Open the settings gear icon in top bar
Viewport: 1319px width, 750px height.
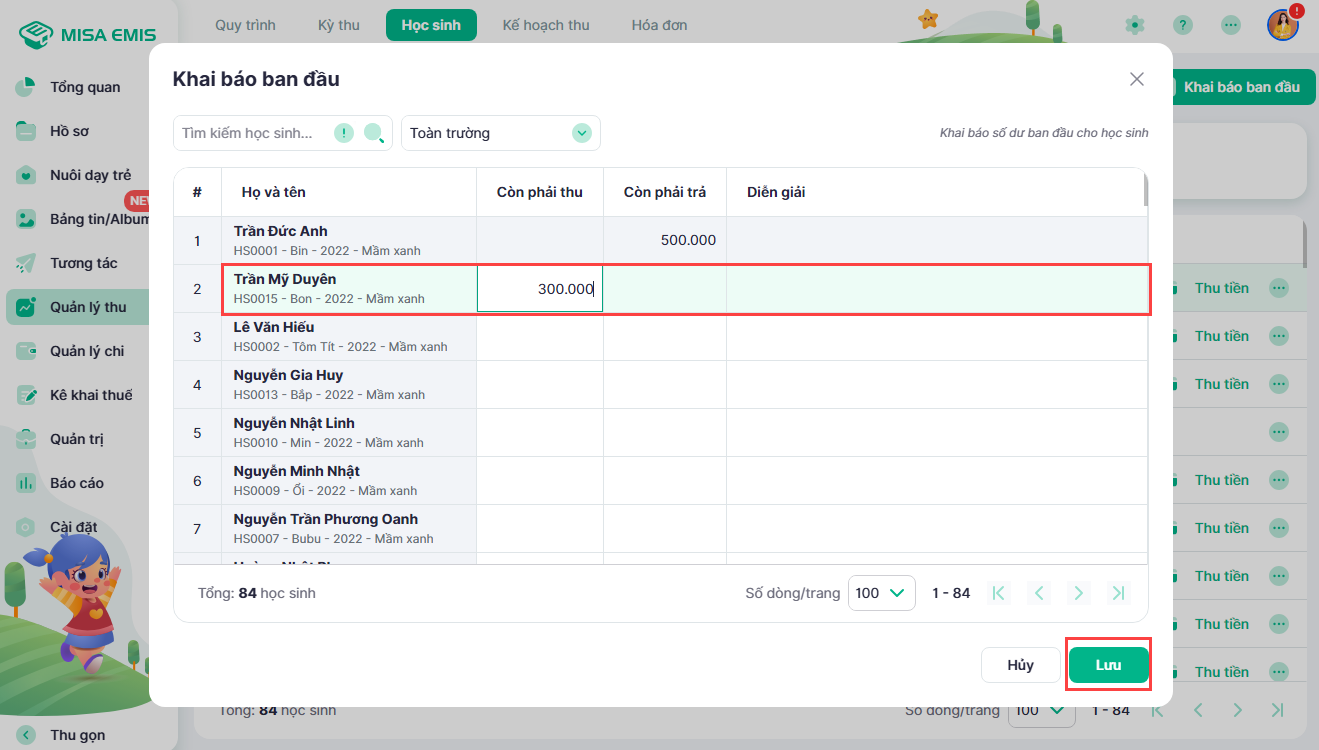[x=1134, y=25]
